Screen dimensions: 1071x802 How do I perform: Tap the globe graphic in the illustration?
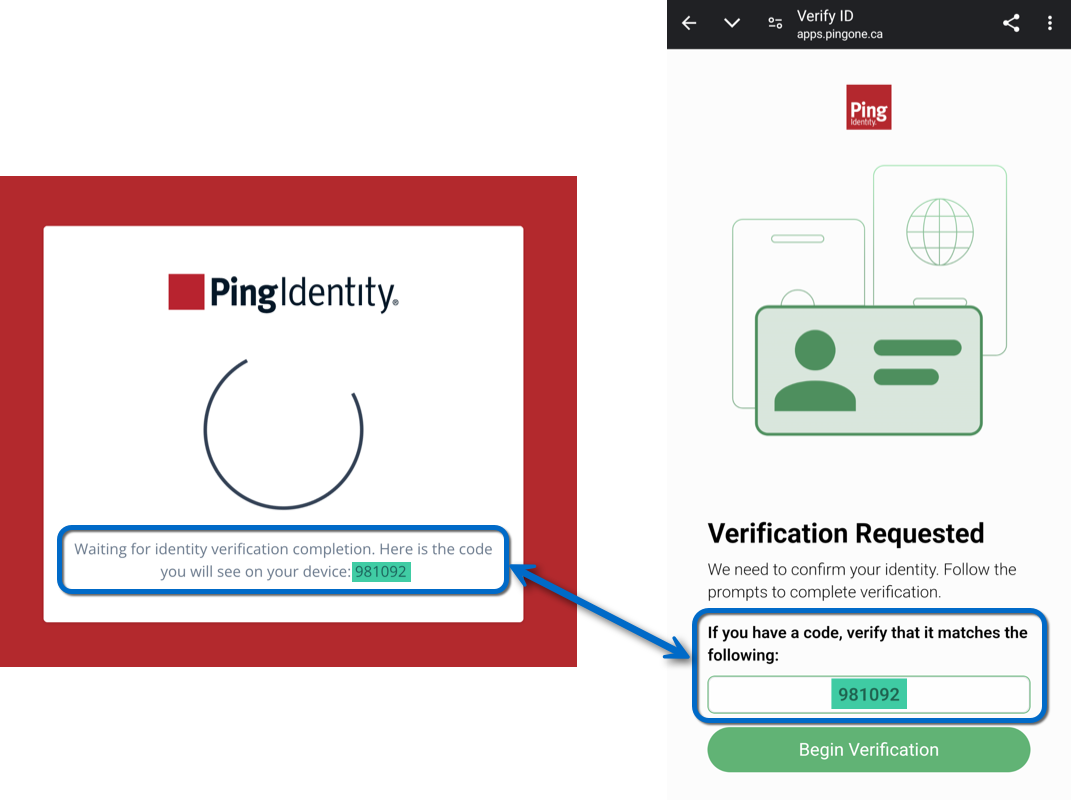941,231
